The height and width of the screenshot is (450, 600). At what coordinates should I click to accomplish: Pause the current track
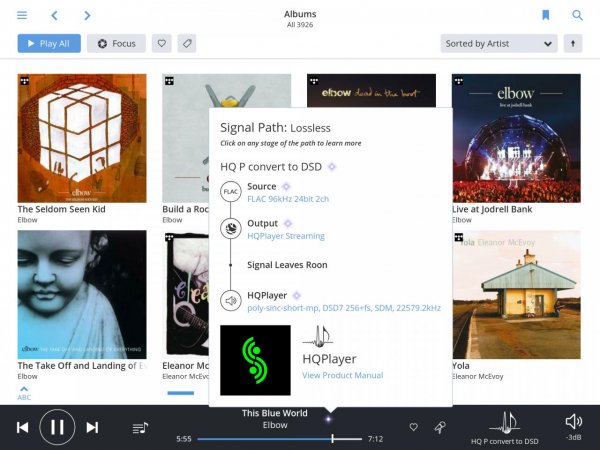pyautogui.click(x=57, y=427)
